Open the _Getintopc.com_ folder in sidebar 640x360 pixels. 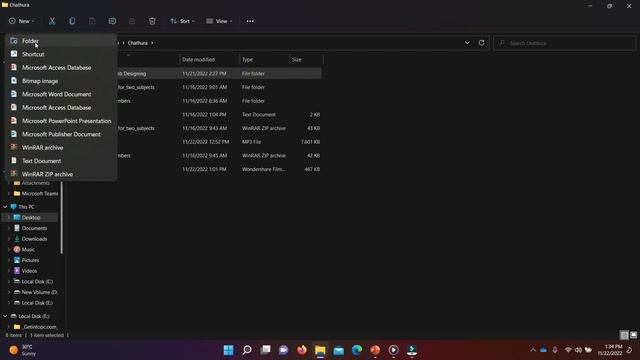point(39,327)
